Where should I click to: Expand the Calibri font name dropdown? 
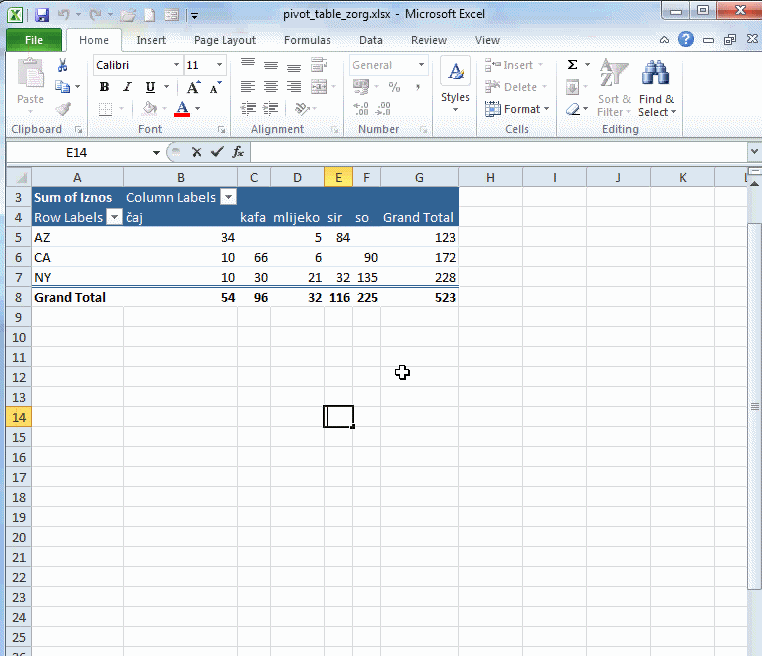pos(177,65)
